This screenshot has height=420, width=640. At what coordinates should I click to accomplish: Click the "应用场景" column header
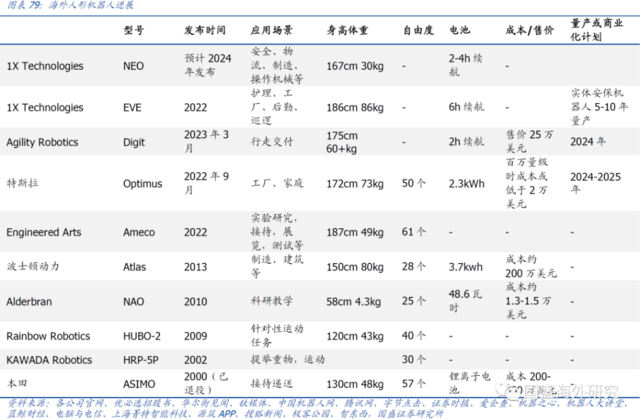pyautogui.click(x=271, y=30)
